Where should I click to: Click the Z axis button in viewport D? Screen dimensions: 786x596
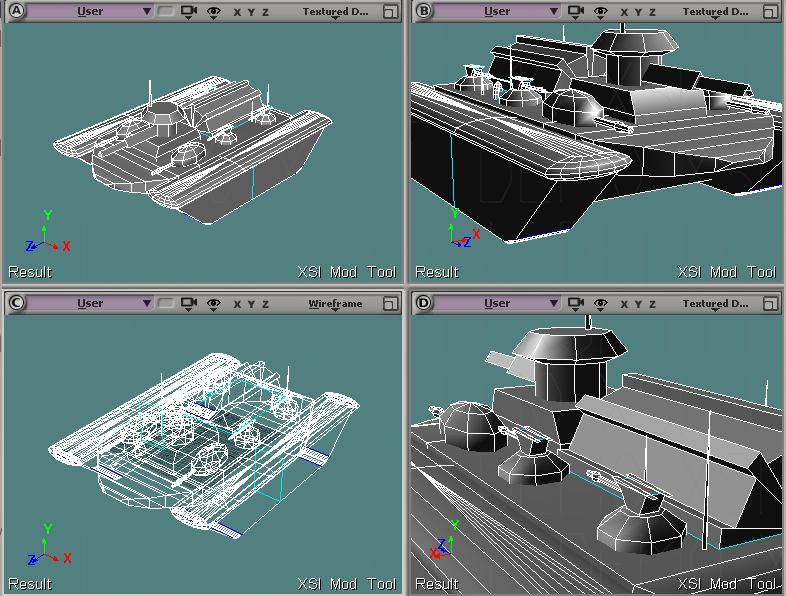(653, 304)
